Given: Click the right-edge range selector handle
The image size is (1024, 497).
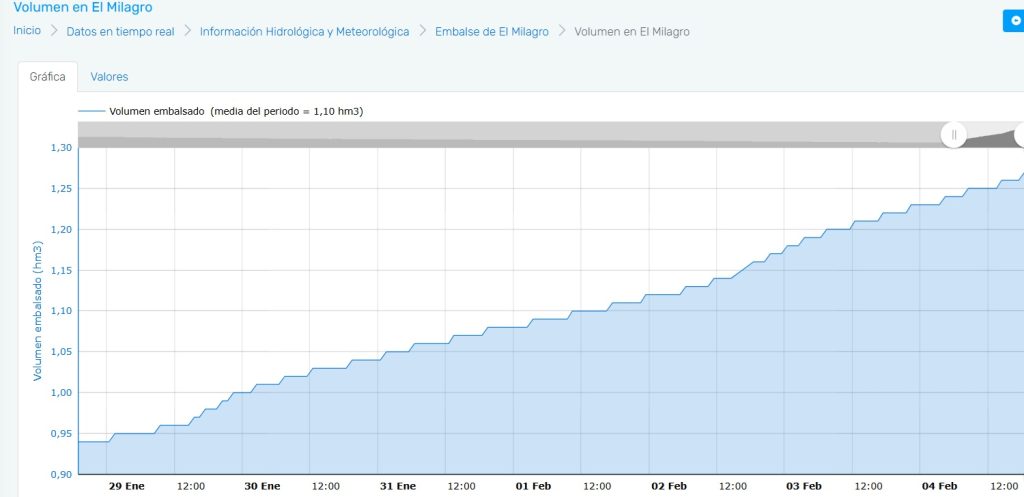Looking at the screenshot, I should [x=1018, y=134].
